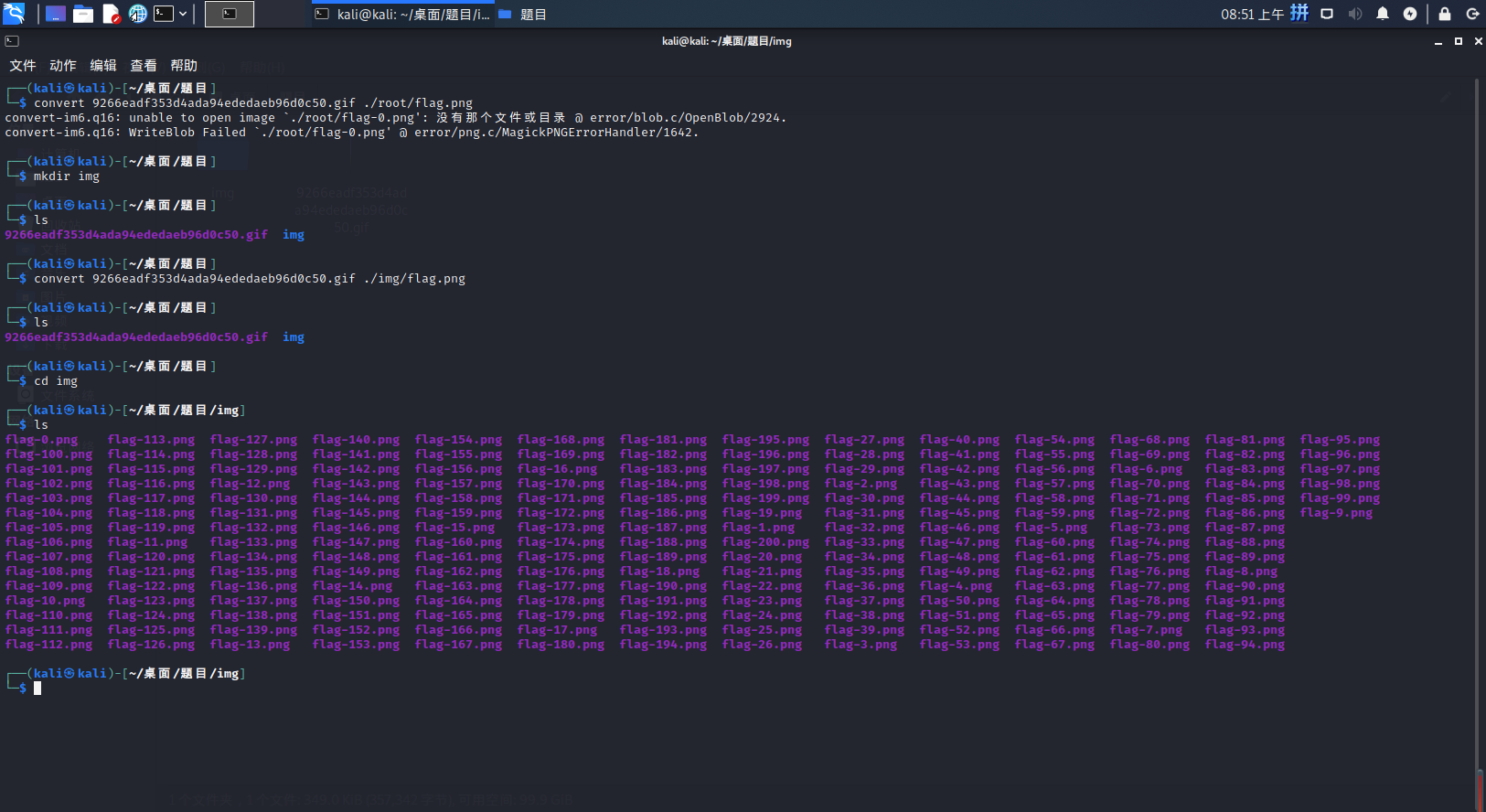Click the 'mkdir img' command text
Viewport: 1486px width, 812px height.
point(67,176)
